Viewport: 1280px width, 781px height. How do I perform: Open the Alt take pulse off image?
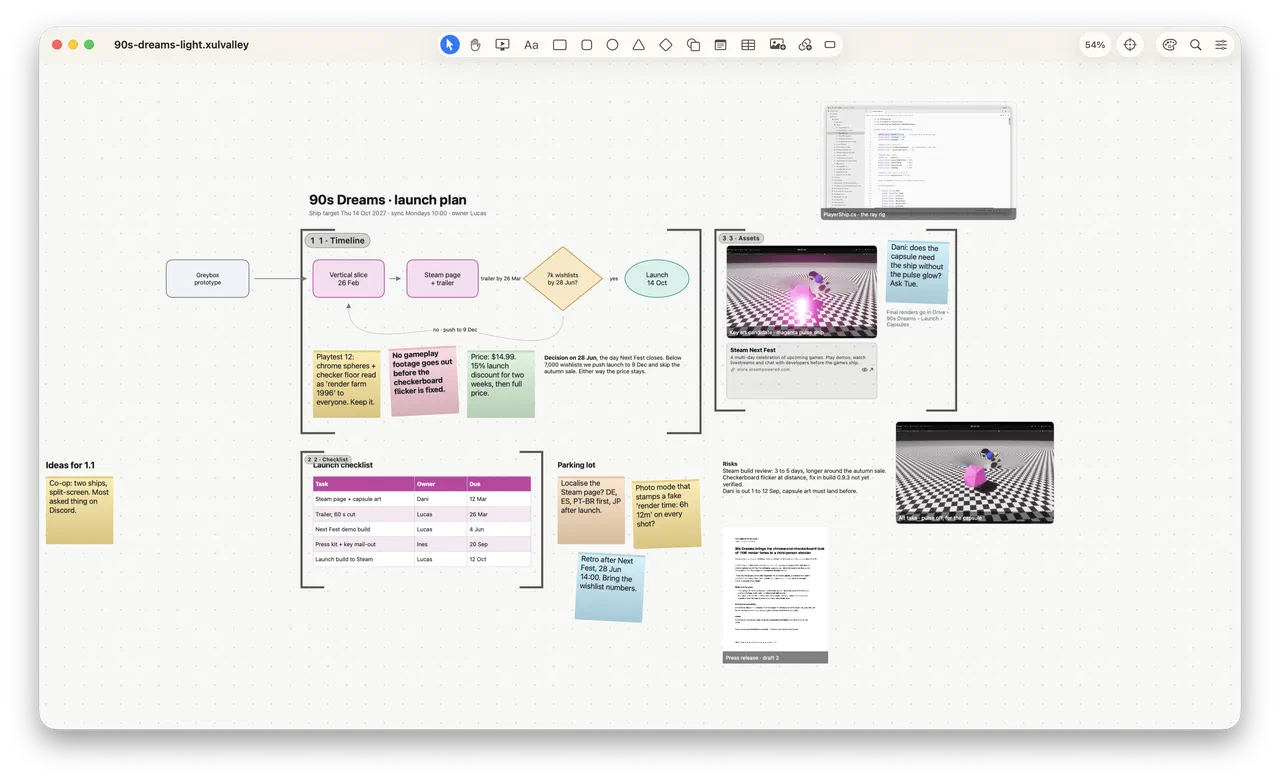click(975, 472)
